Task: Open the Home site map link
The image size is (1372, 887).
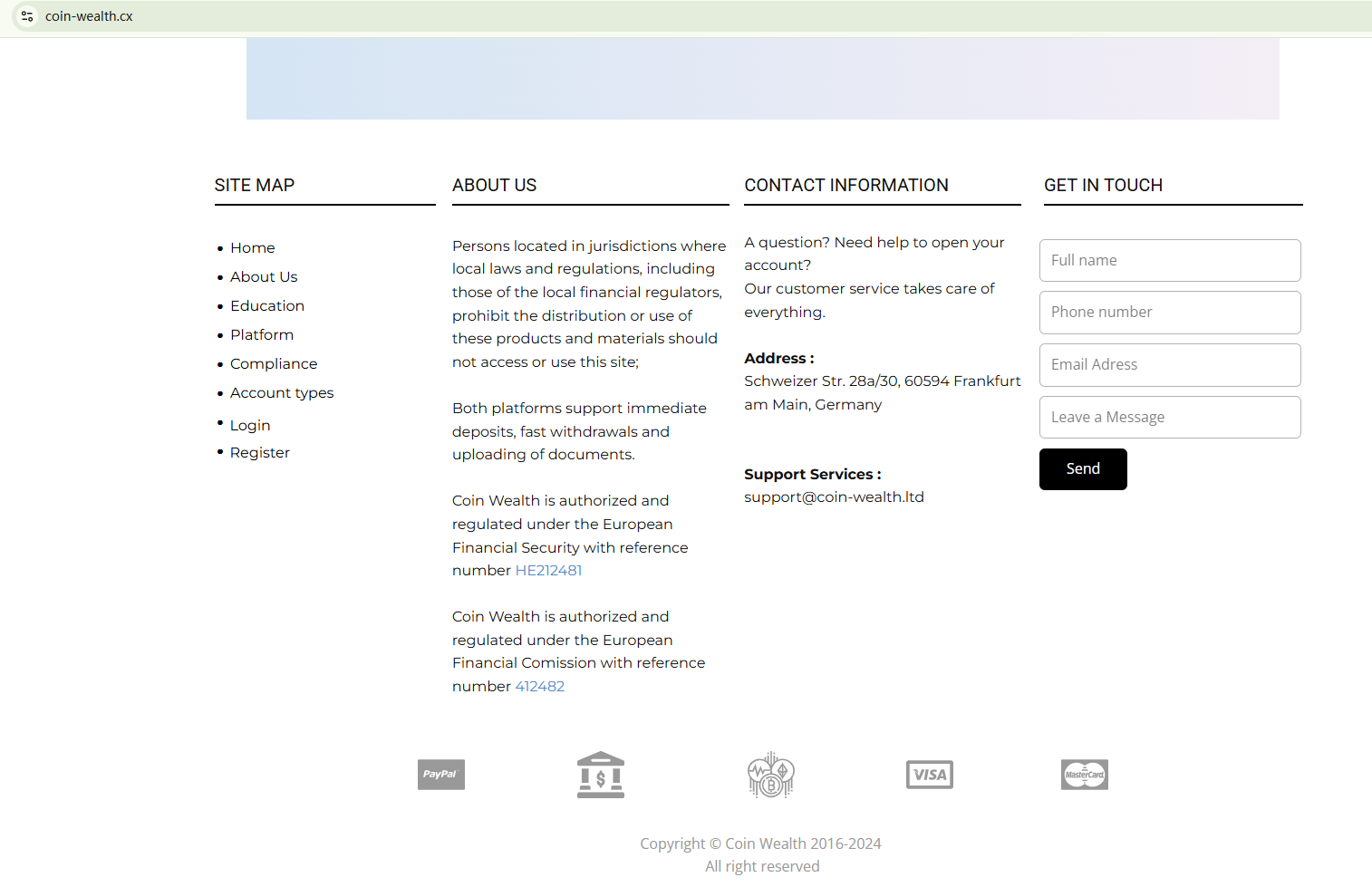Action: pyautogui.click(x=252, y=248)
